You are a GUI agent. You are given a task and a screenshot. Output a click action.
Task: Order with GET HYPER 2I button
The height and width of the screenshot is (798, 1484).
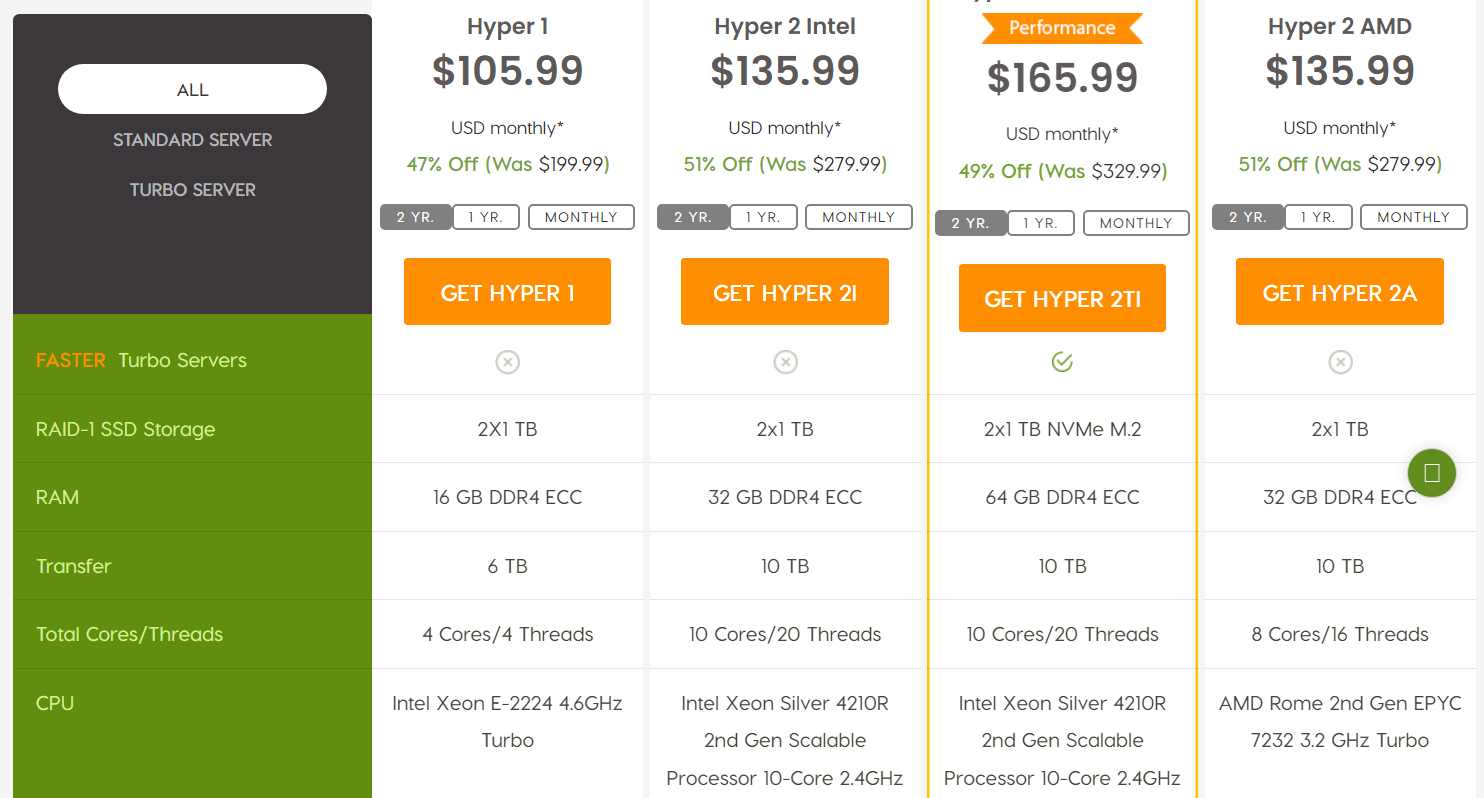point(785,292)
